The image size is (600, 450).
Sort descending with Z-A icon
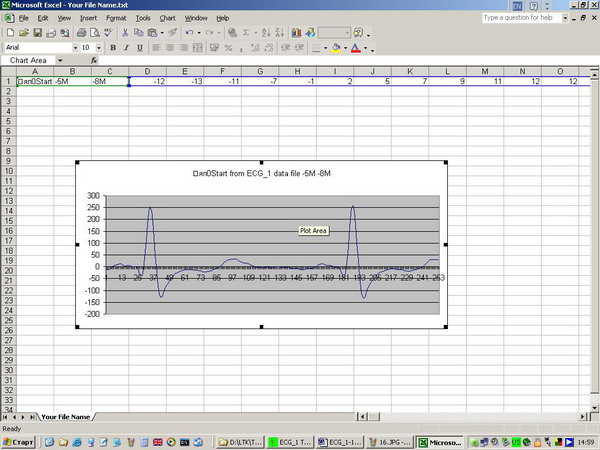point(280,33)
